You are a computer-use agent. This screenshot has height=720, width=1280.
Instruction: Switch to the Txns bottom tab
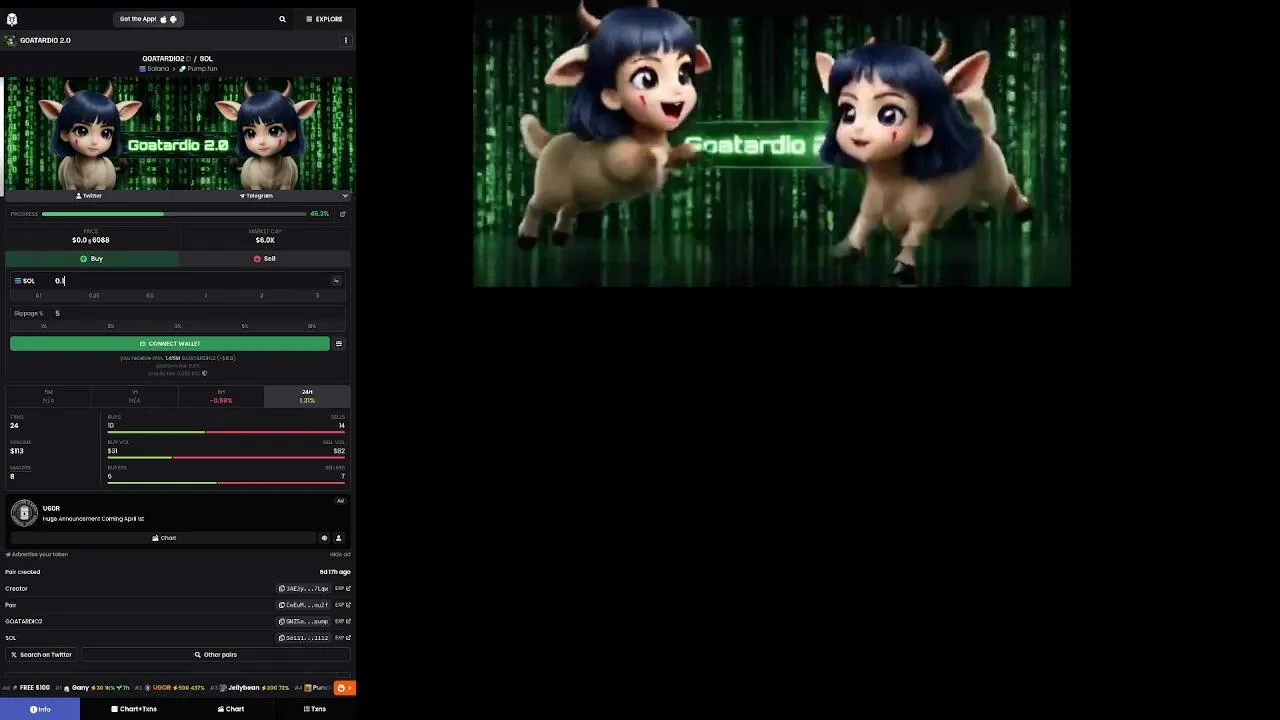tap(315, 709)
